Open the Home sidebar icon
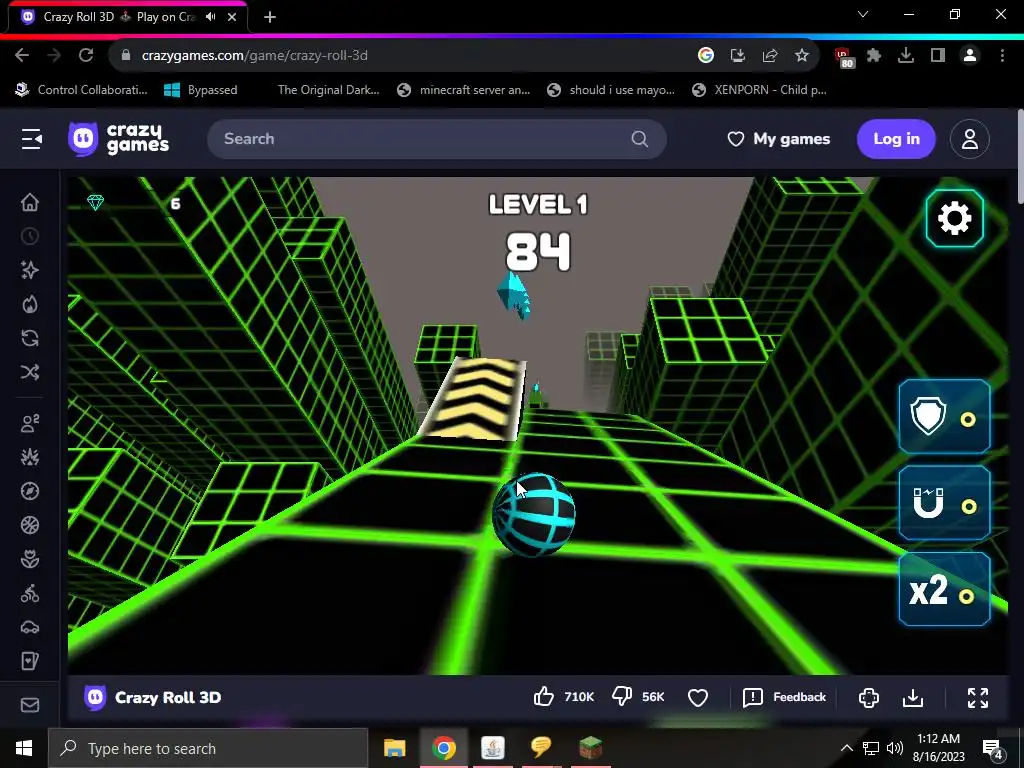Viewport: 1024px width, 768px height. click(30, 202)
